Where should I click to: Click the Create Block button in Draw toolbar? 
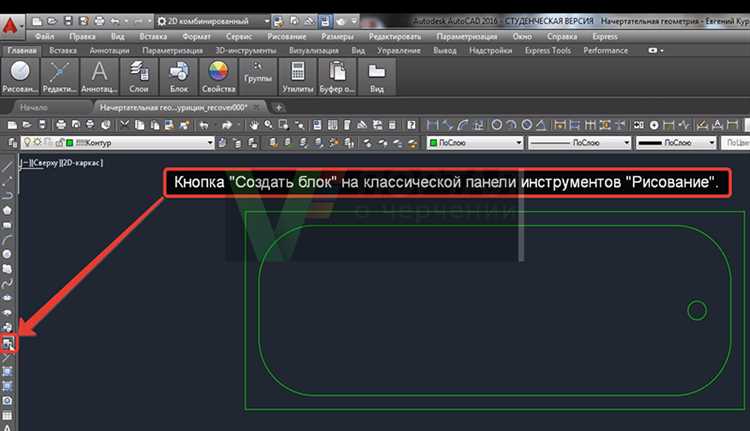point(8,344)
